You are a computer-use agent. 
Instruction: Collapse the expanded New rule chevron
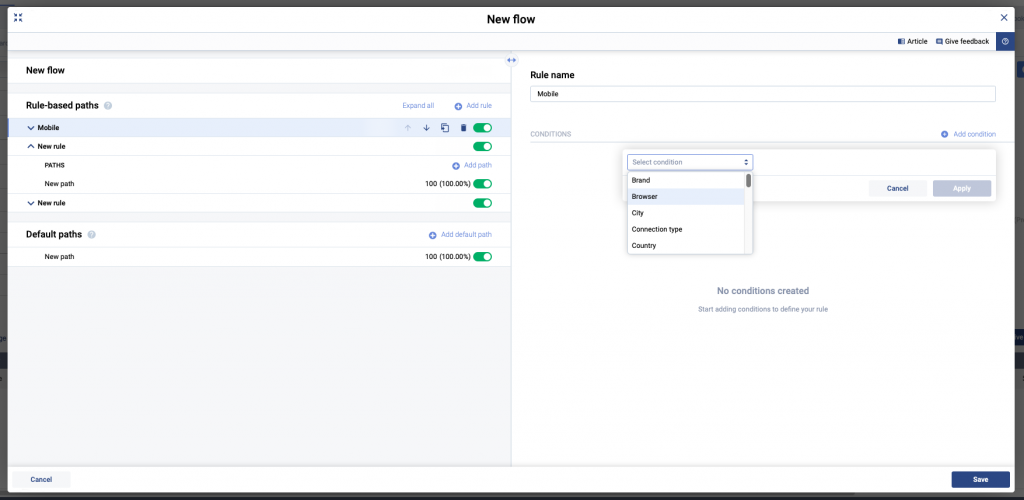pyautogui.click(x=31, y=147)
